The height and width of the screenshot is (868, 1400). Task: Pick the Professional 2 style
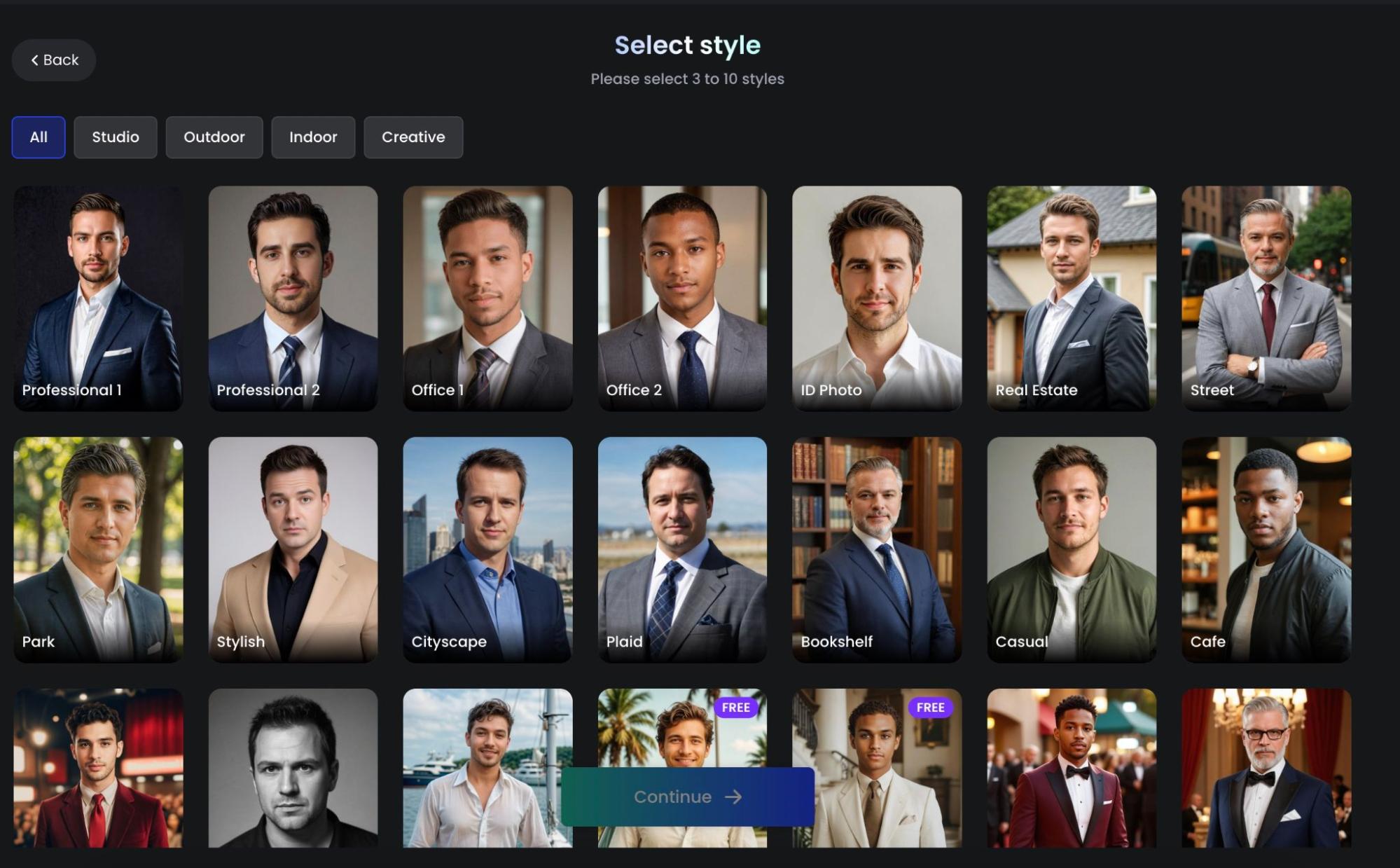pyautogui.click(x=293, y=298)
